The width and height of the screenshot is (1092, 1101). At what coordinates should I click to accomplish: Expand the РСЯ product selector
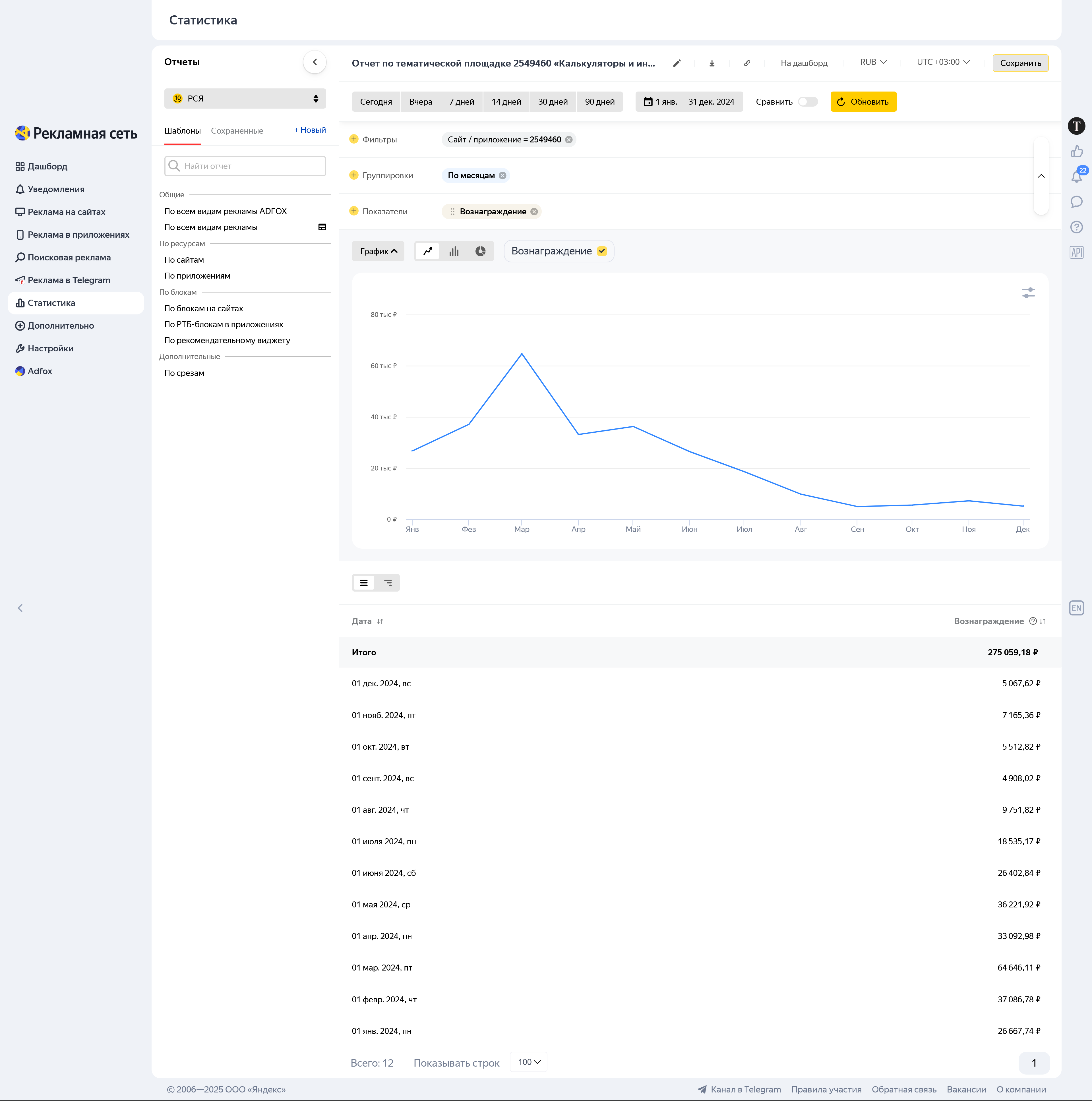(245, 99)
